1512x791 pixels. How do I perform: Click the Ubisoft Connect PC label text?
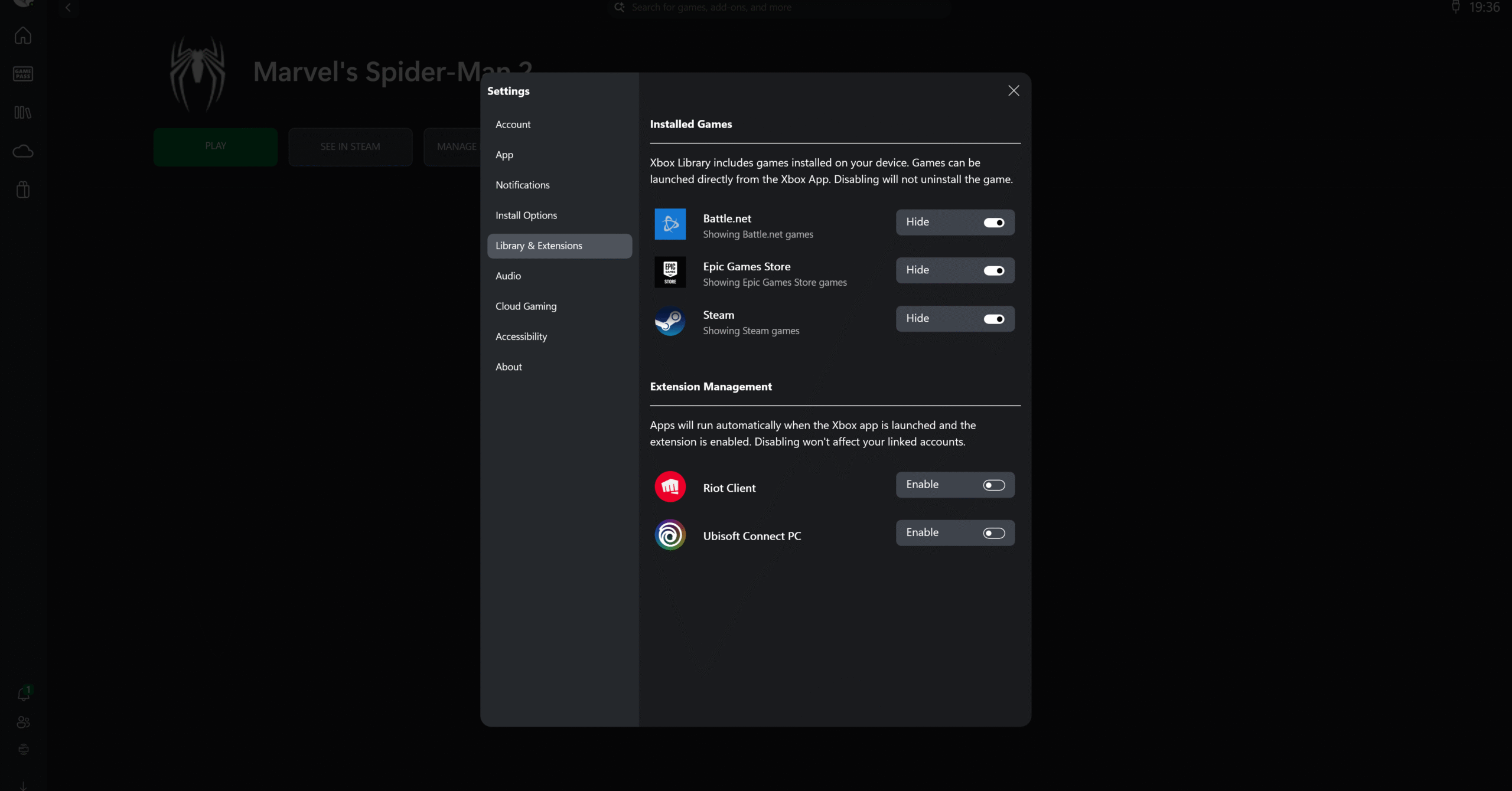(752, 536)
